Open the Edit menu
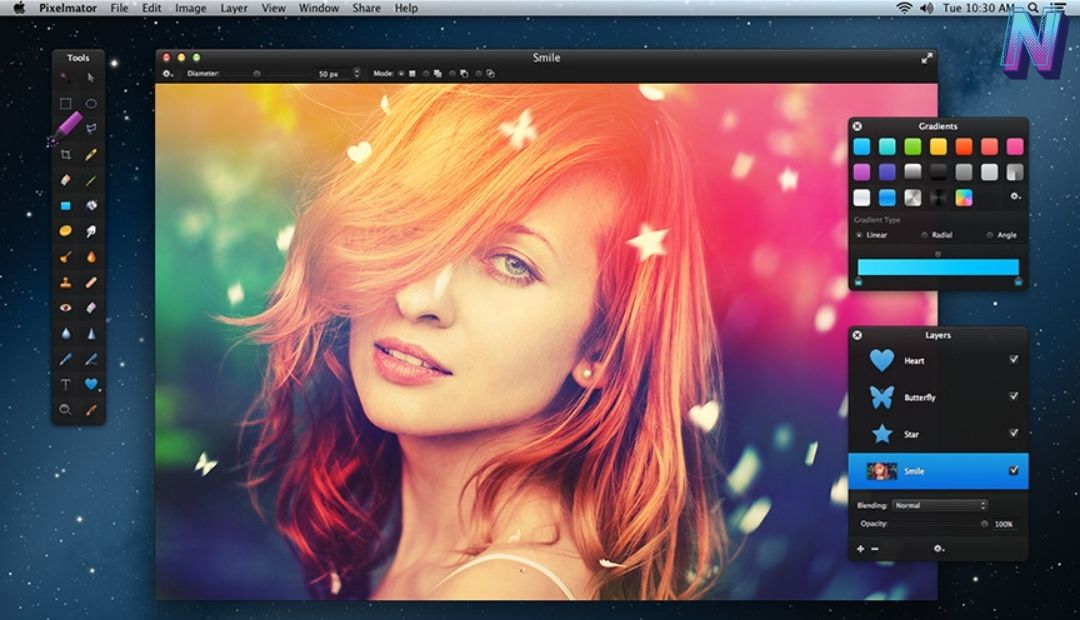This screenshot has width=1080, height=620. coord(152,8)
